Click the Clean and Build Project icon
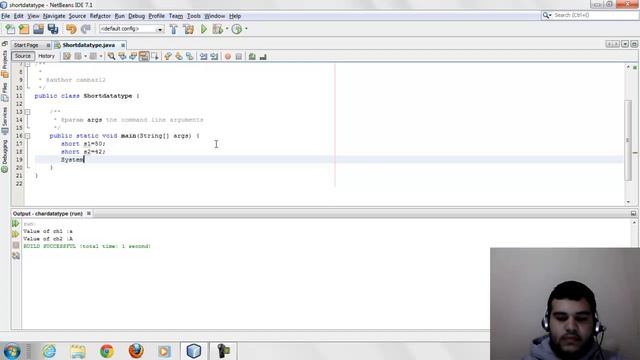 [189, 29]
